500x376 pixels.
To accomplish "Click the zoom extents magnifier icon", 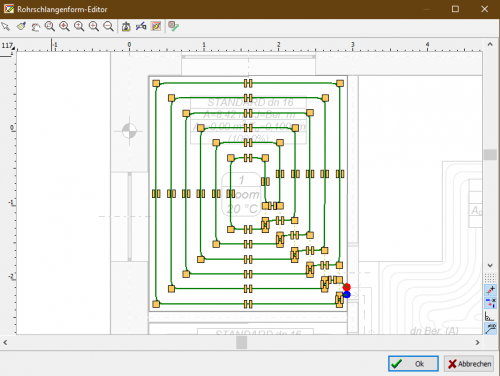I will [x=64, y=26].
